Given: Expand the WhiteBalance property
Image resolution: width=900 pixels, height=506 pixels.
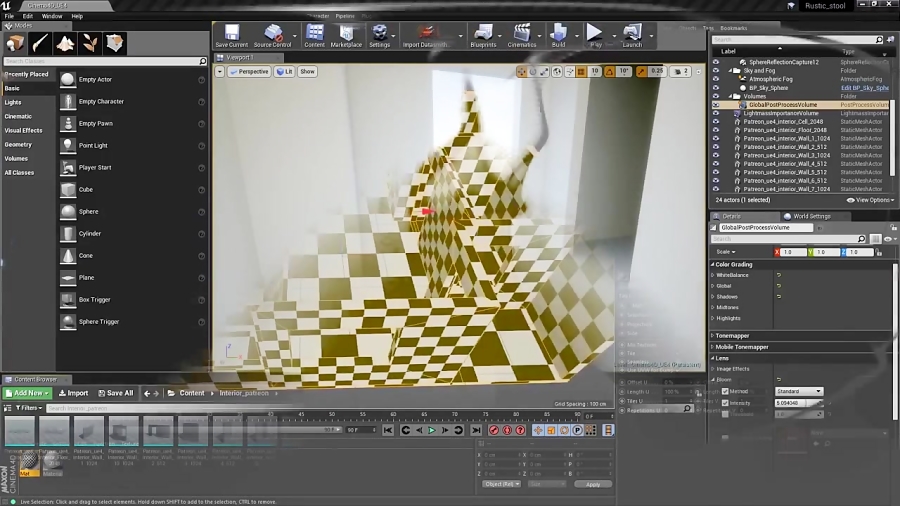Looking at the screenshot, I should coord(713,275).
